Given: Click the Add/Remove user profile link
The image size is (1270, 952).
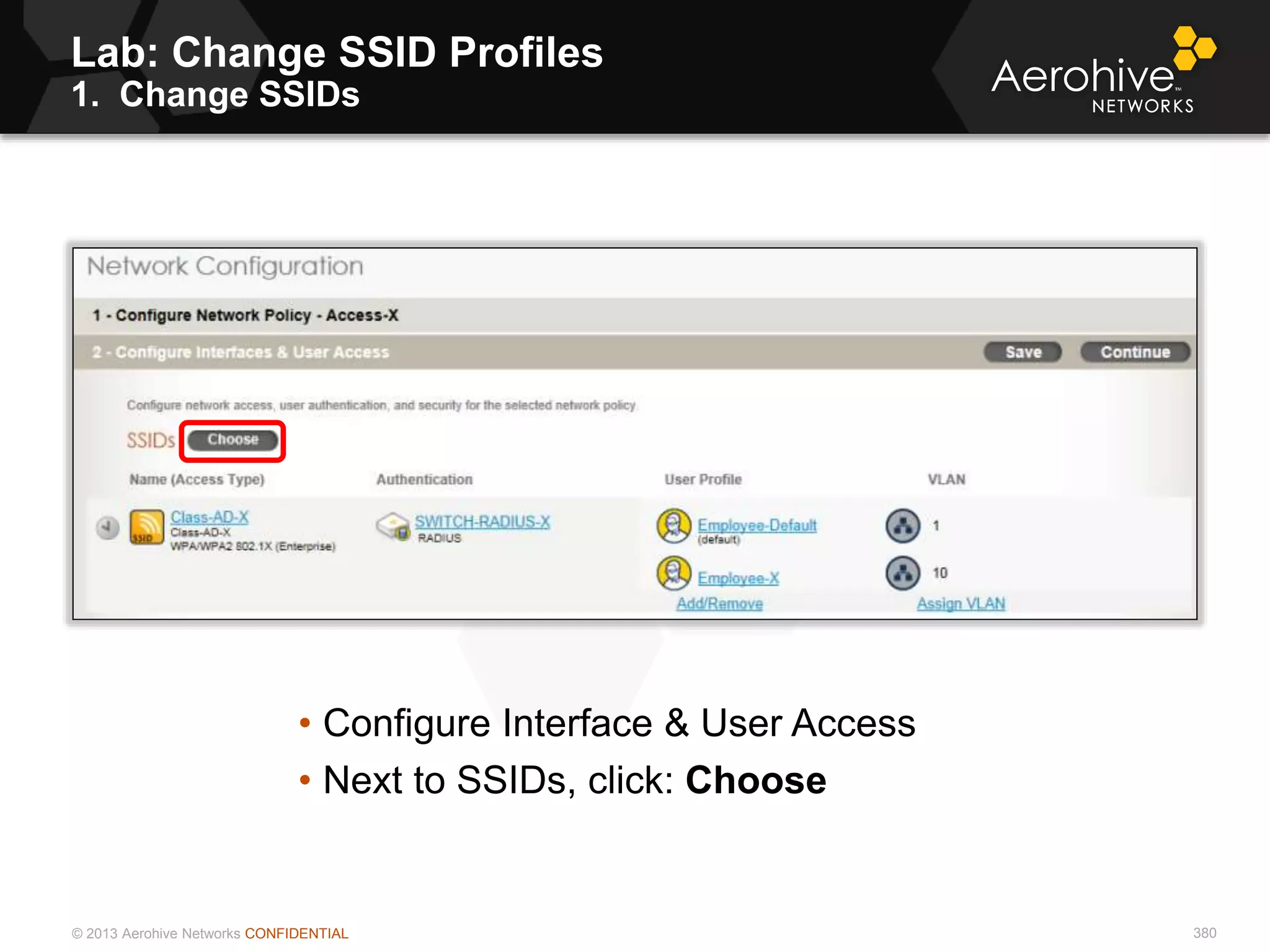Looking at the screenshot, I should (720, 603).
